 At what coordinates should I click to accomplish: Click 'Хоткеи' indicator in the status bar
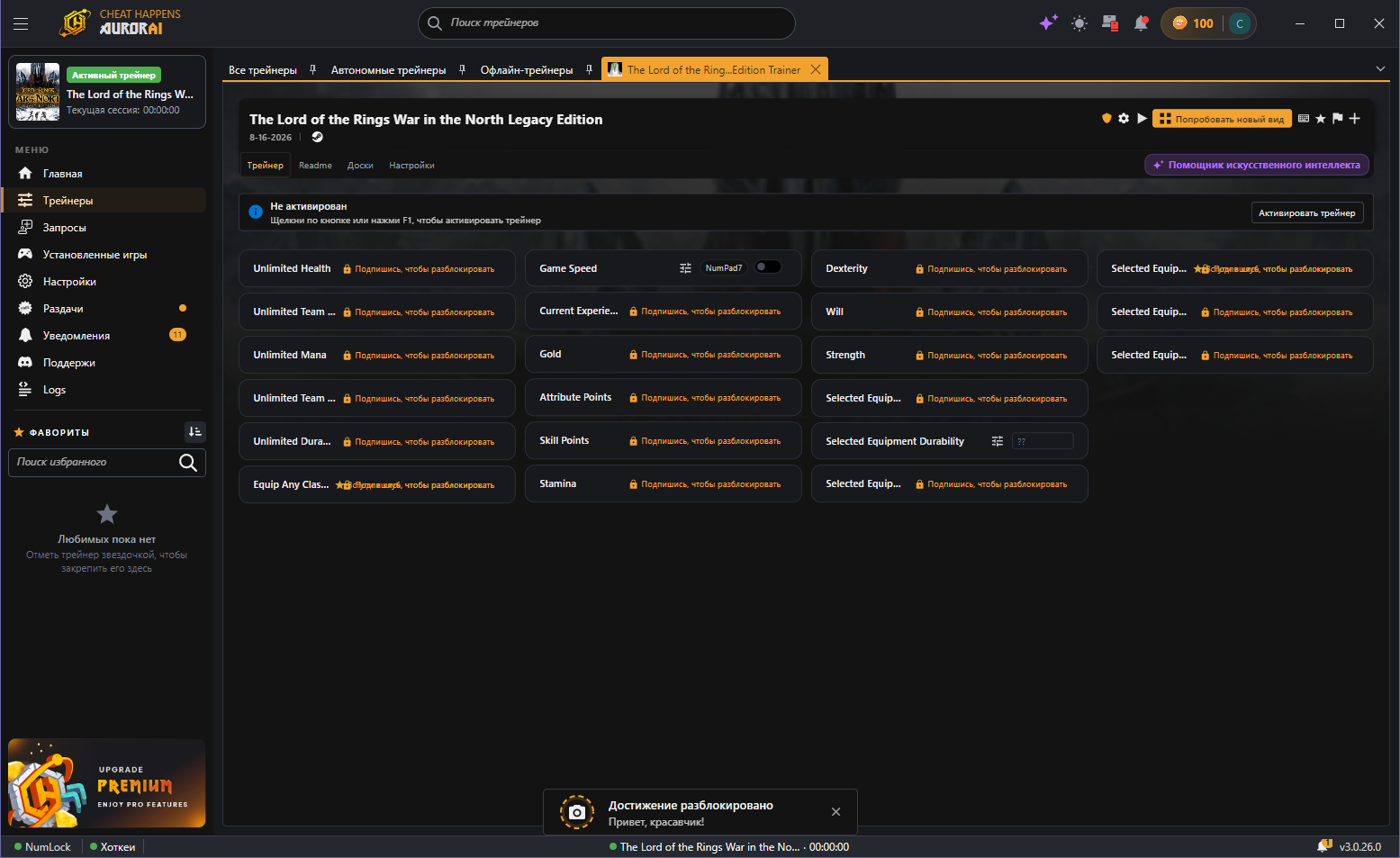113,847
